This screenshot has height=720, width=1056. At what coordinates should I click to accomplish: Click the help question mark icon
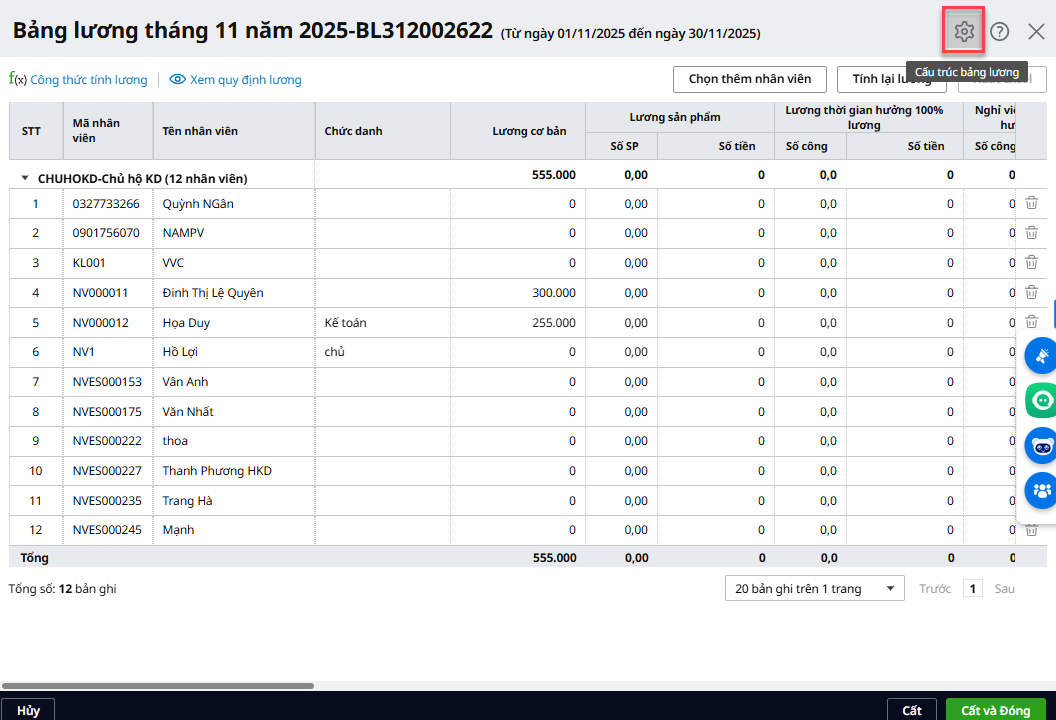coord(1000,32)
